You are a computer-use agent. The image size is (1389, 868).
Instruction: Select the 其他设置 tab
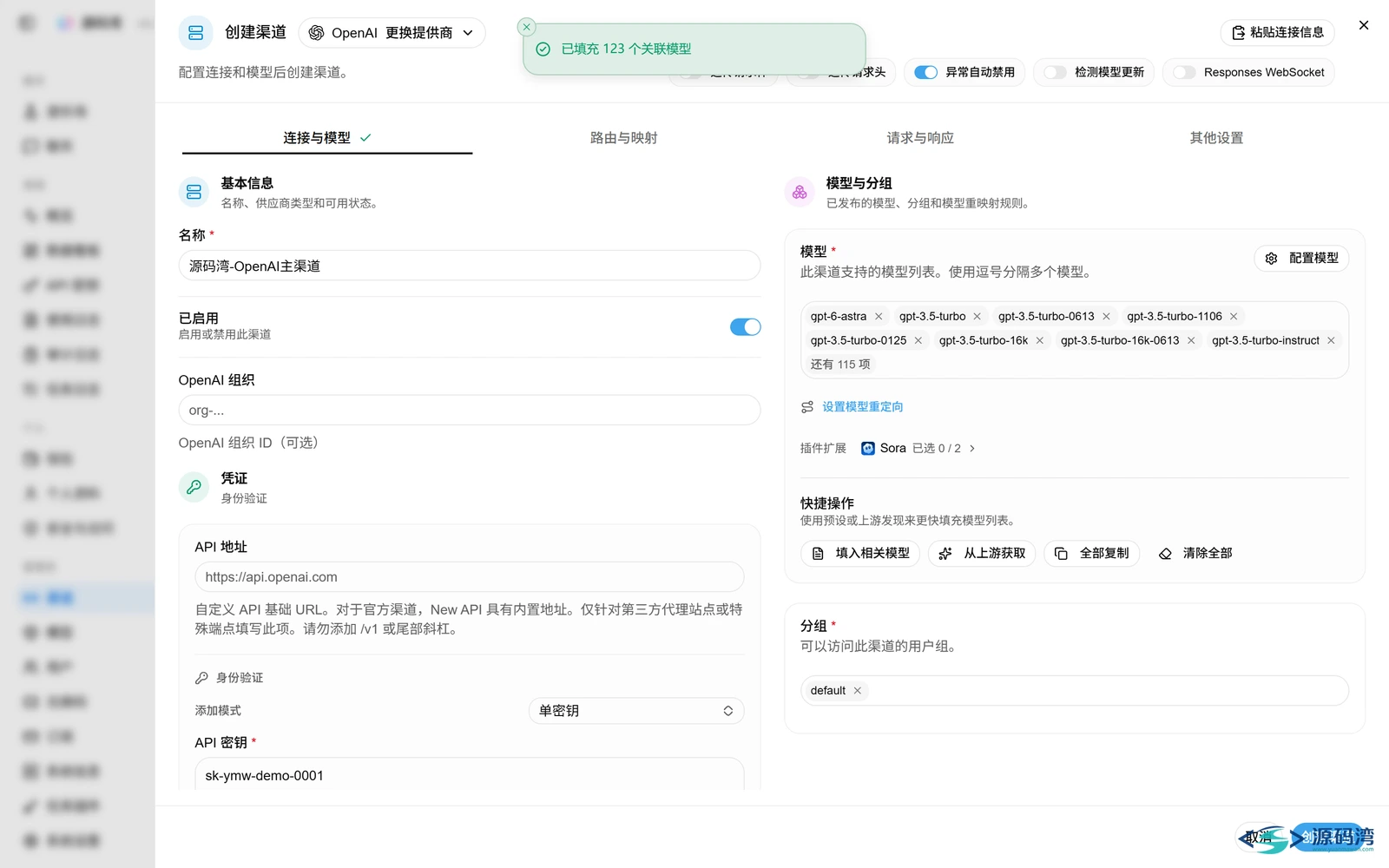click(x=1216, y=138)
